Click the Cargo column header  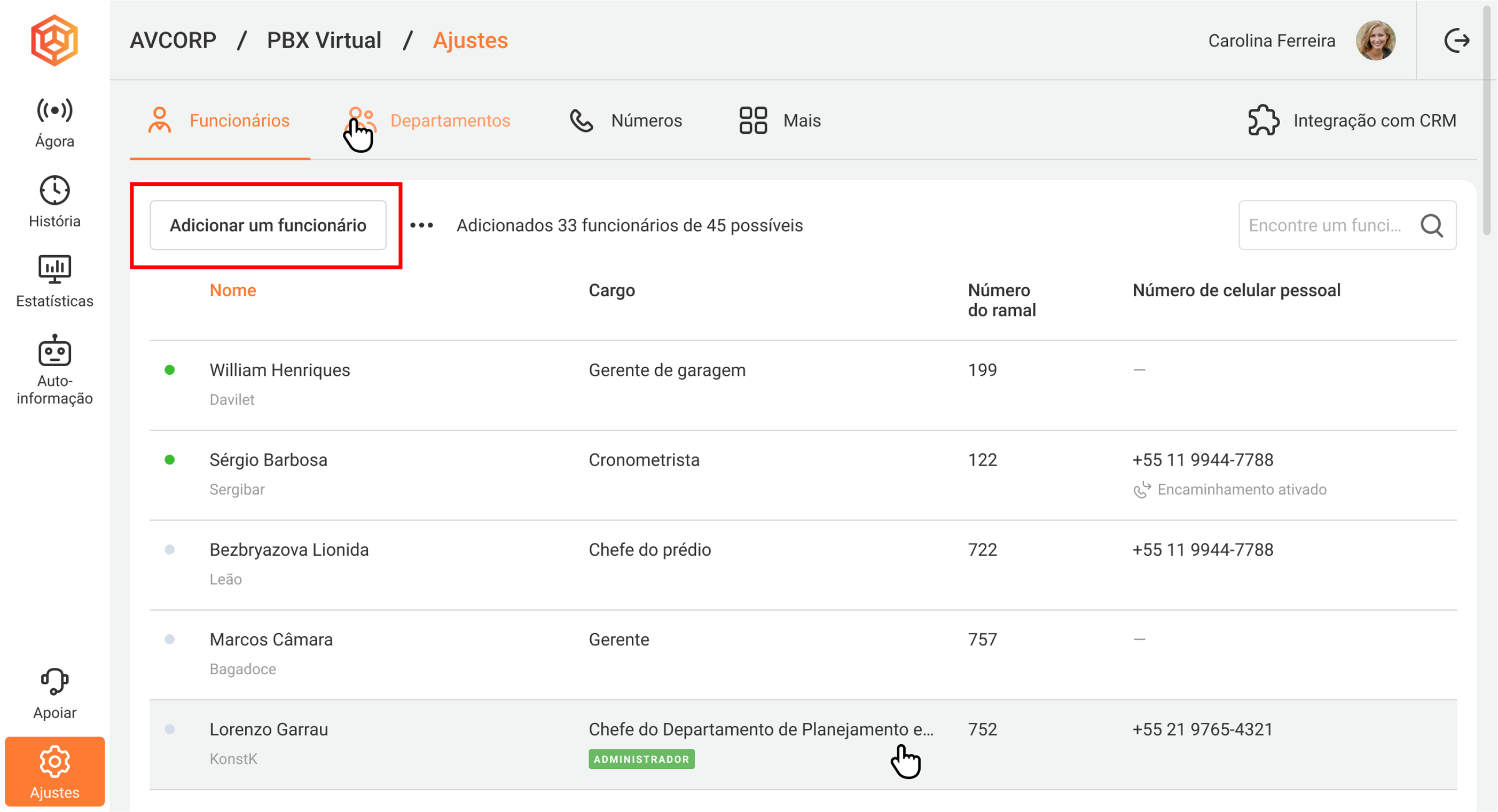[612, 290]
